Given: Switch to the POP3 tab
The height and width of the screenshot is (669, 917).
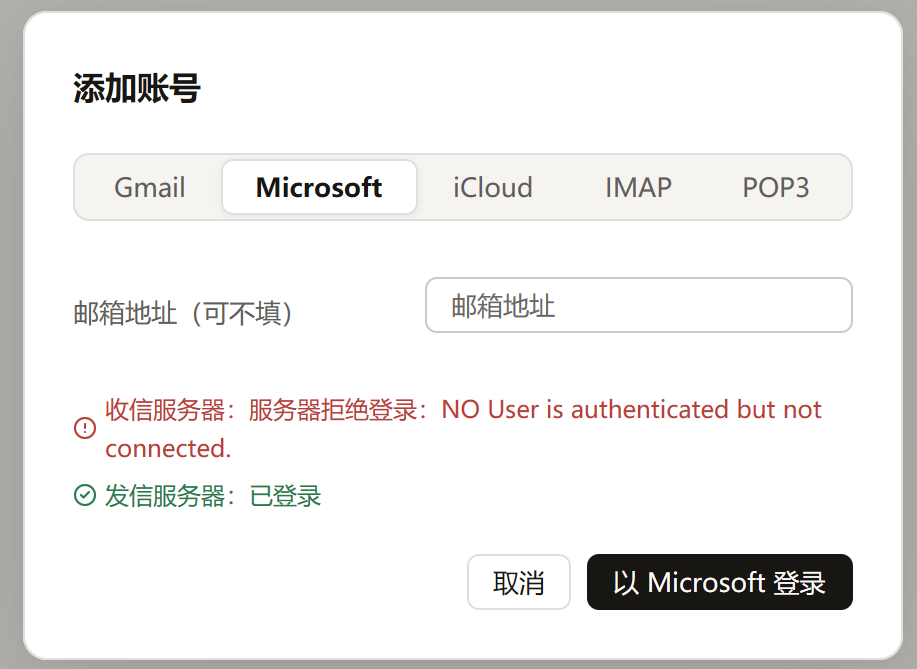Looking at the screenshot, I should [775, 188].
